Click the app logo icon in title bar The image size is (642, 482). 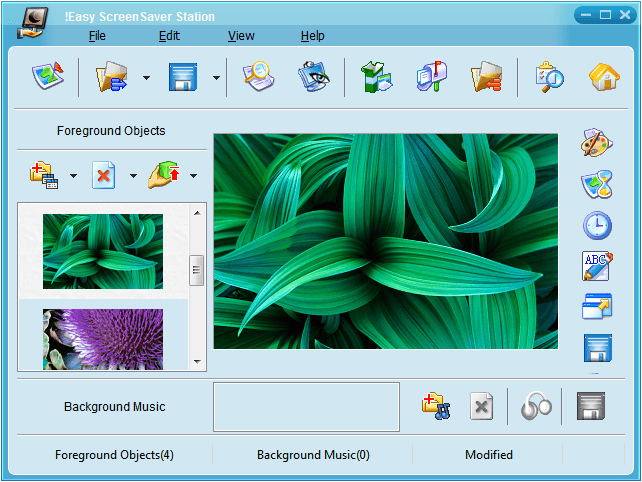[x=33, y=24]
